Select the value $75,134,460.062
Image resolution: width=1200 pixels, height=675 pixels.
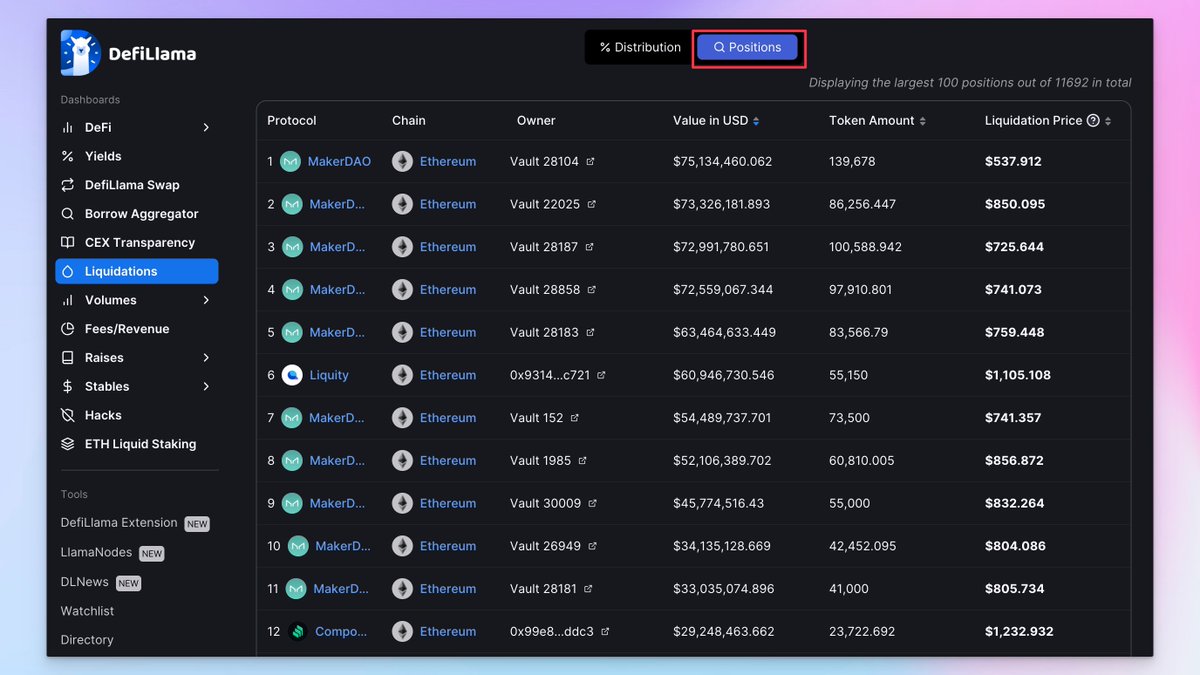723,162
